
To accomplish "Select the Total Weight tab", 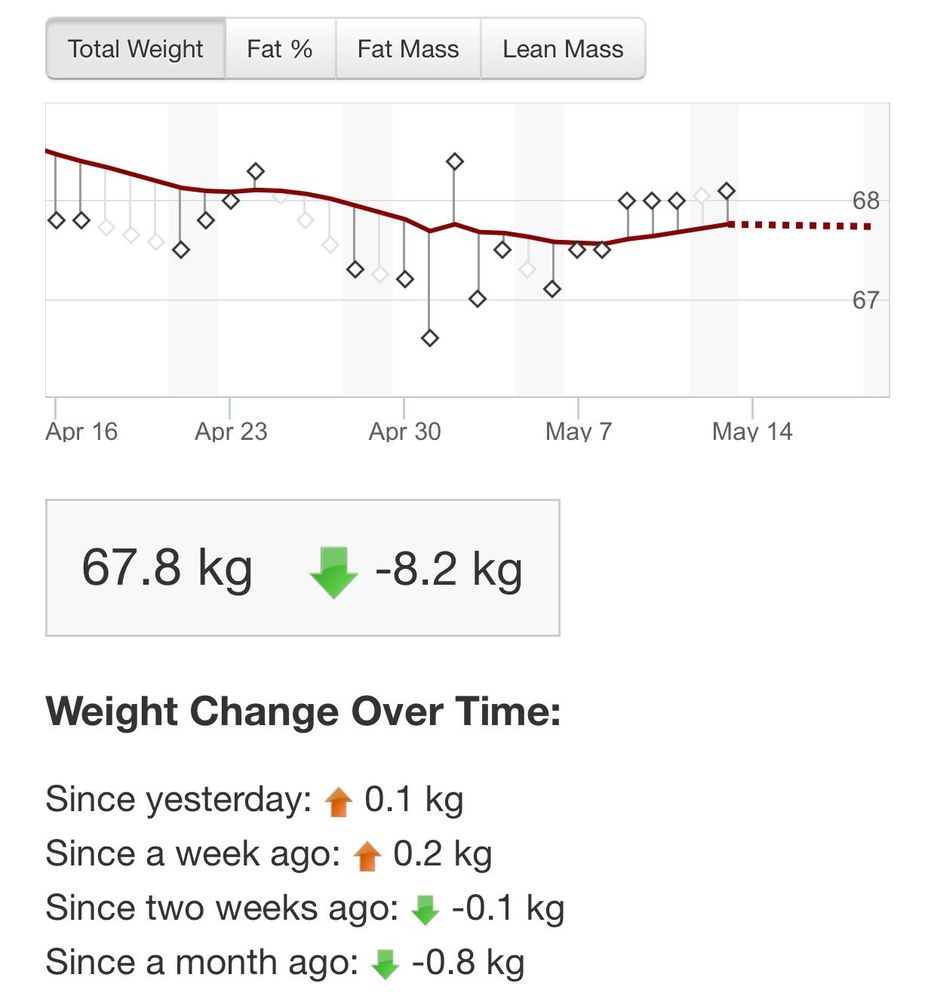I will pyautogui.click(x=135, y=49).
